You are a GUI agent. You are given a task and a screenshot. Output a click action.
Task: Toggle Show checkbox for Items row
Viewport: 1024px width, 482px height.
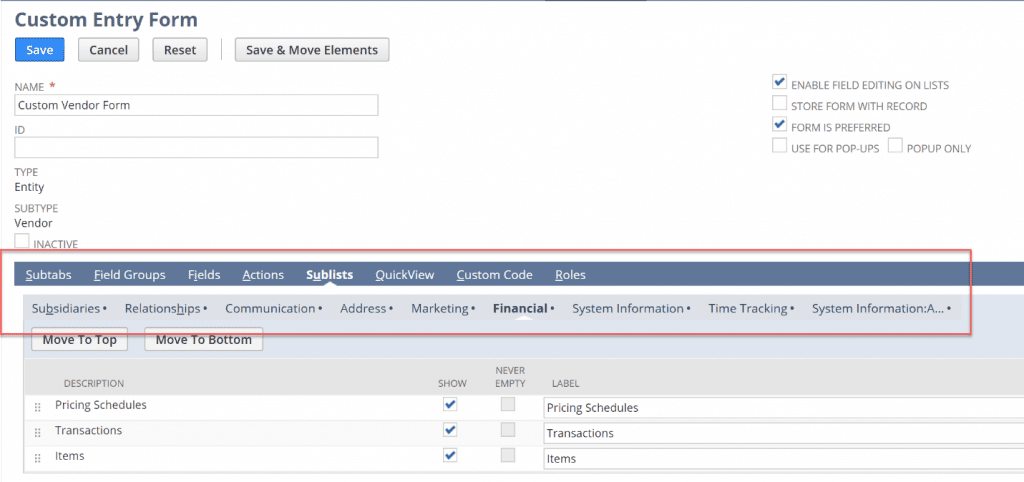click(x=450, y=455)
